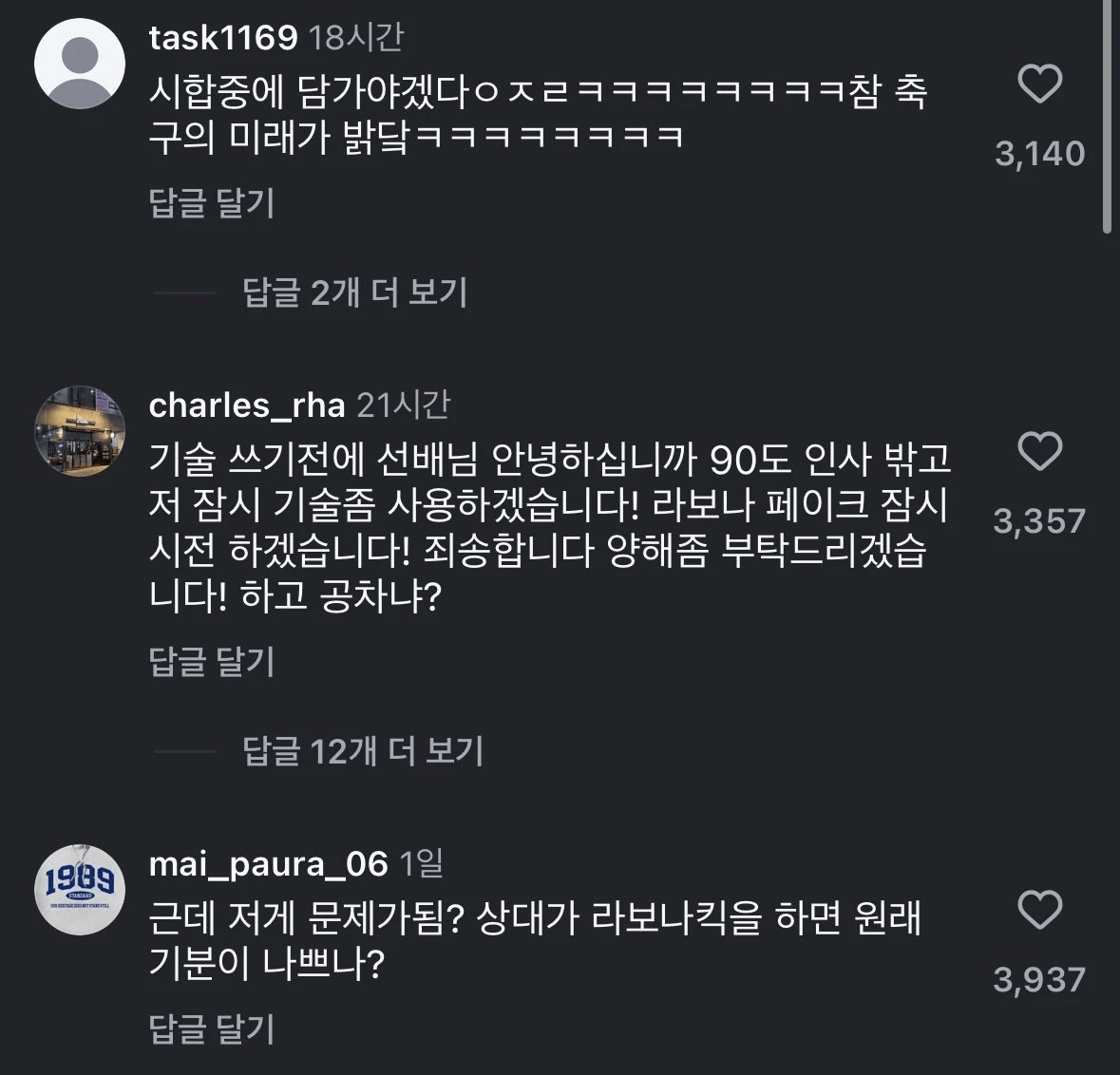The image size is (1120, 1075).
Task: View the 3,140 likes count
Action: [x=1039, y=154]
